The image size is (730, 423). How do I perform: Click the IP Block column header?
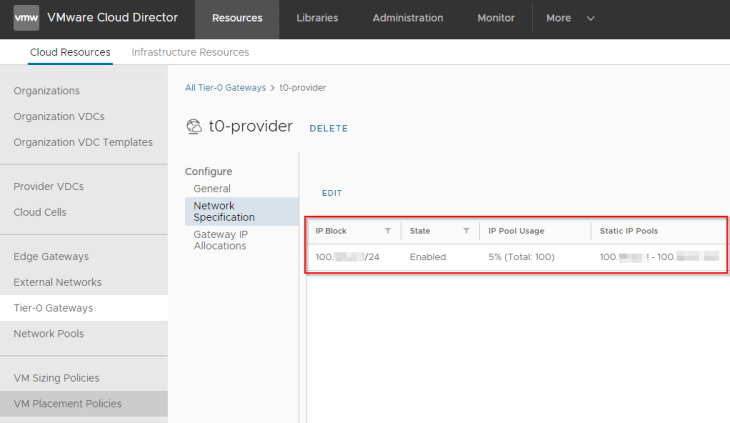point(331,231)
